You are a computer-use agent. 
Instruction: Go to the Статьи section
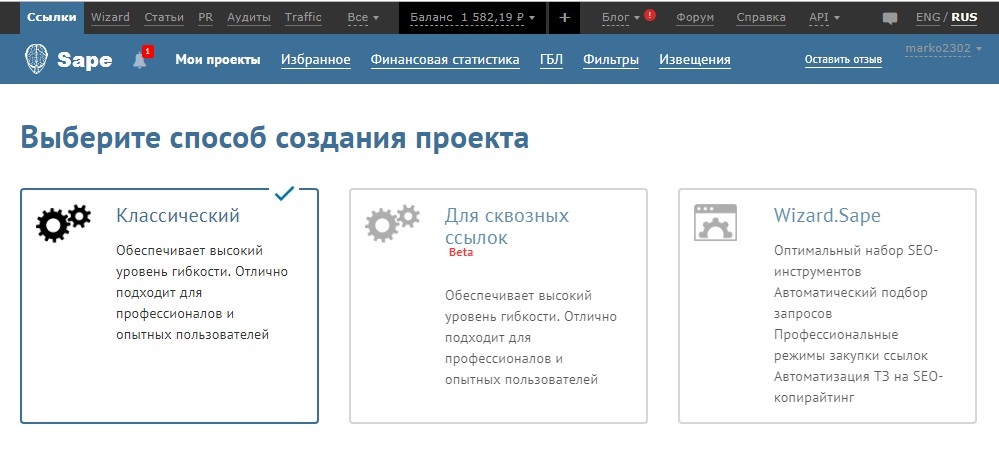[162, 17]
